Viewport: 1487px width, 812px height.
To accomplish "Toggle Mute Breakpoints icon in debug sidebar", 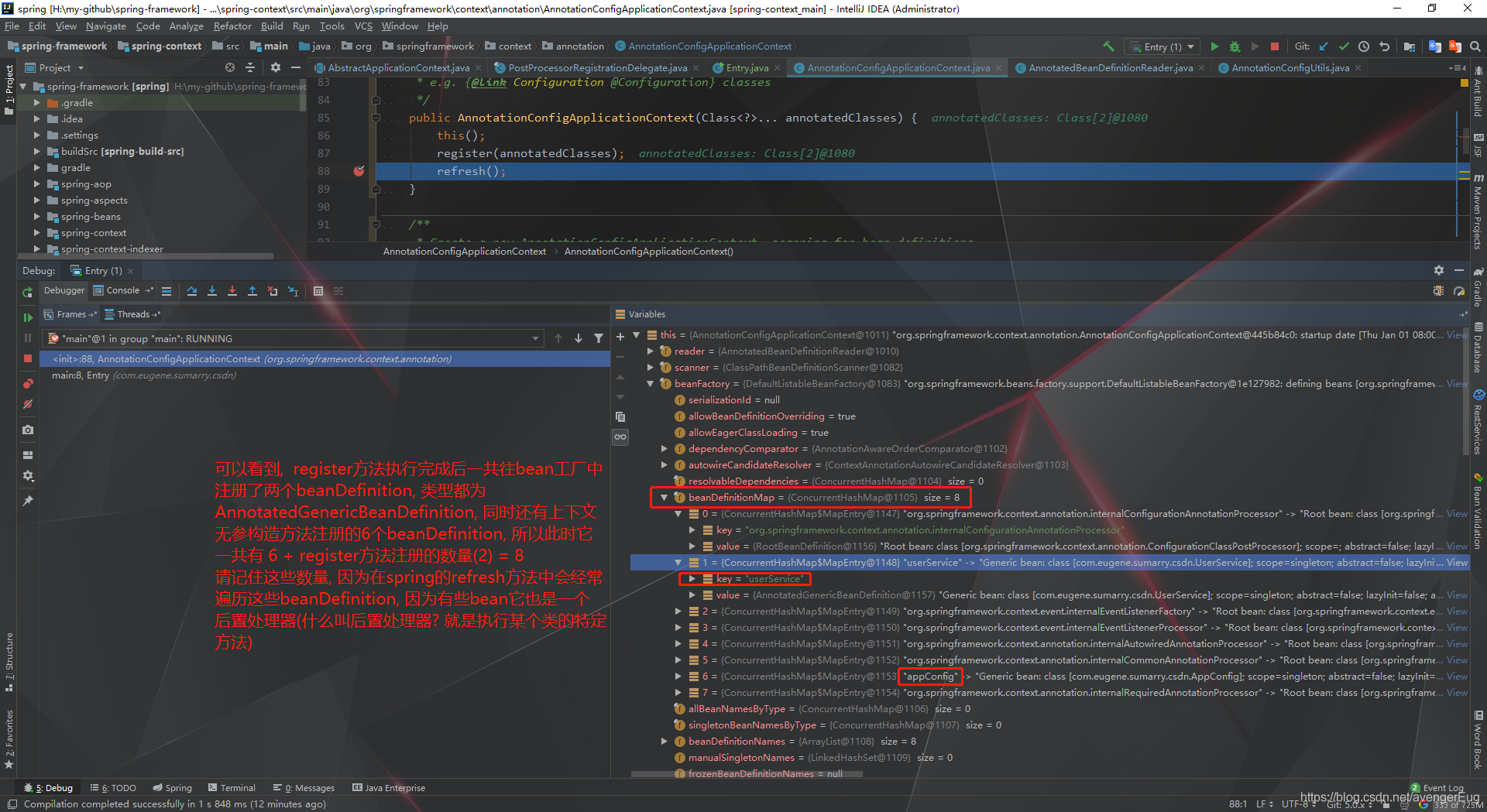I will pyautogui.click(x=28, y=404).
